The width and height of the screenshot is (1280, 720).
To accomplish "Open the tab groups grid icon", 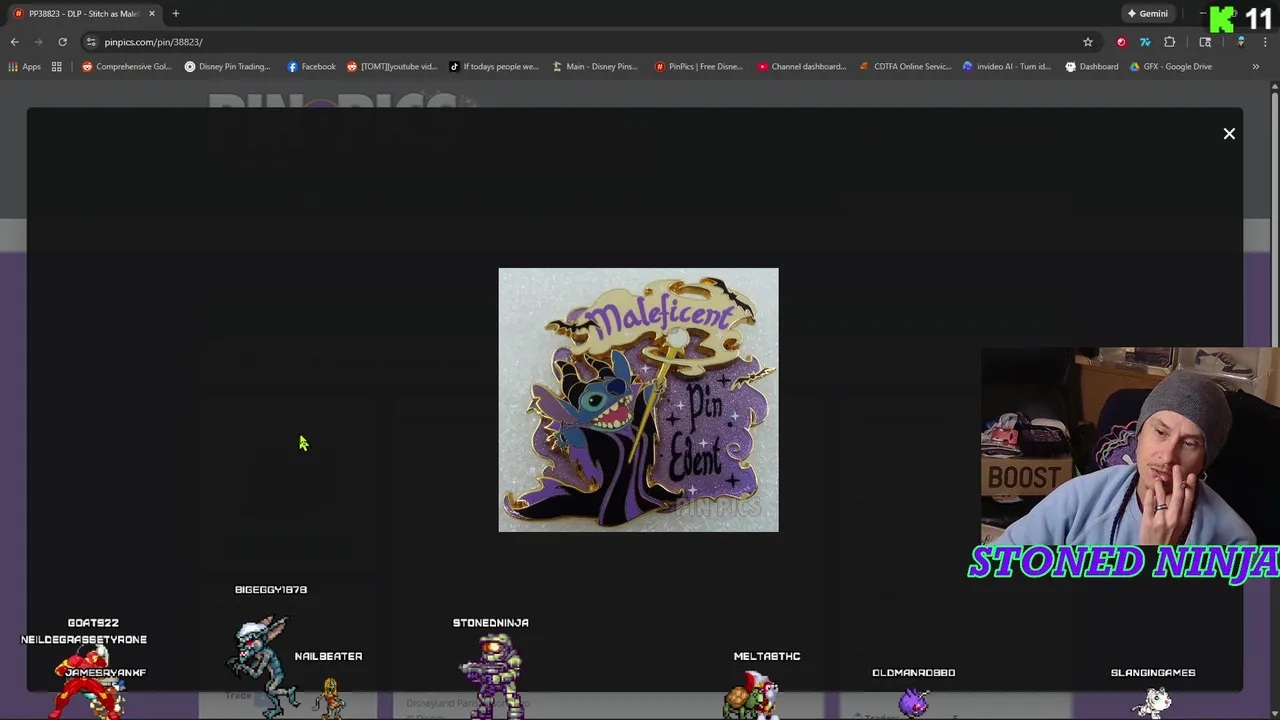I will 57,67.
